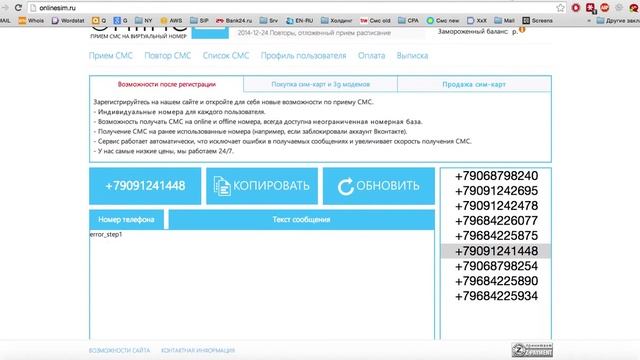The width and height of the screenshot is (640, 360).
Task: Switch to Покупка сим-карт и 3g модемов tab
Action: coord(320,84)
